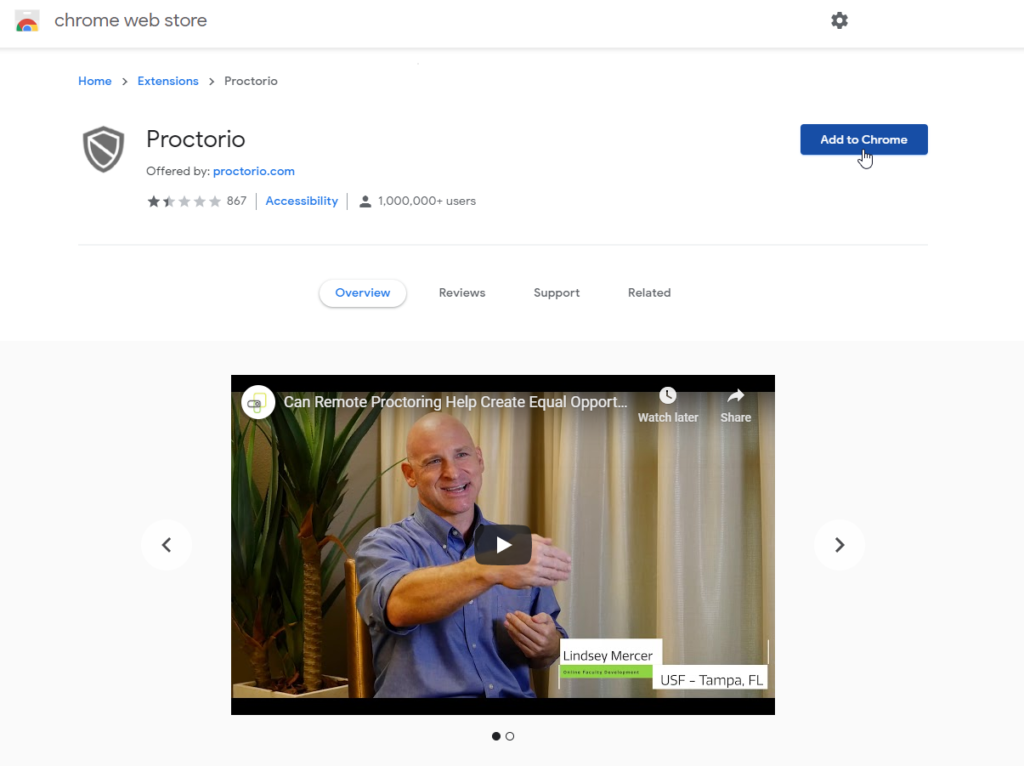
Task: Go back to the previous carousel slide
Action: 166,544
